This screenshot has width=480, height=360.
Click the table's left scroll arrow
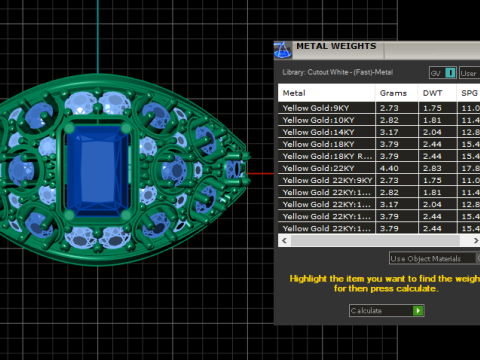click(284, 240)
